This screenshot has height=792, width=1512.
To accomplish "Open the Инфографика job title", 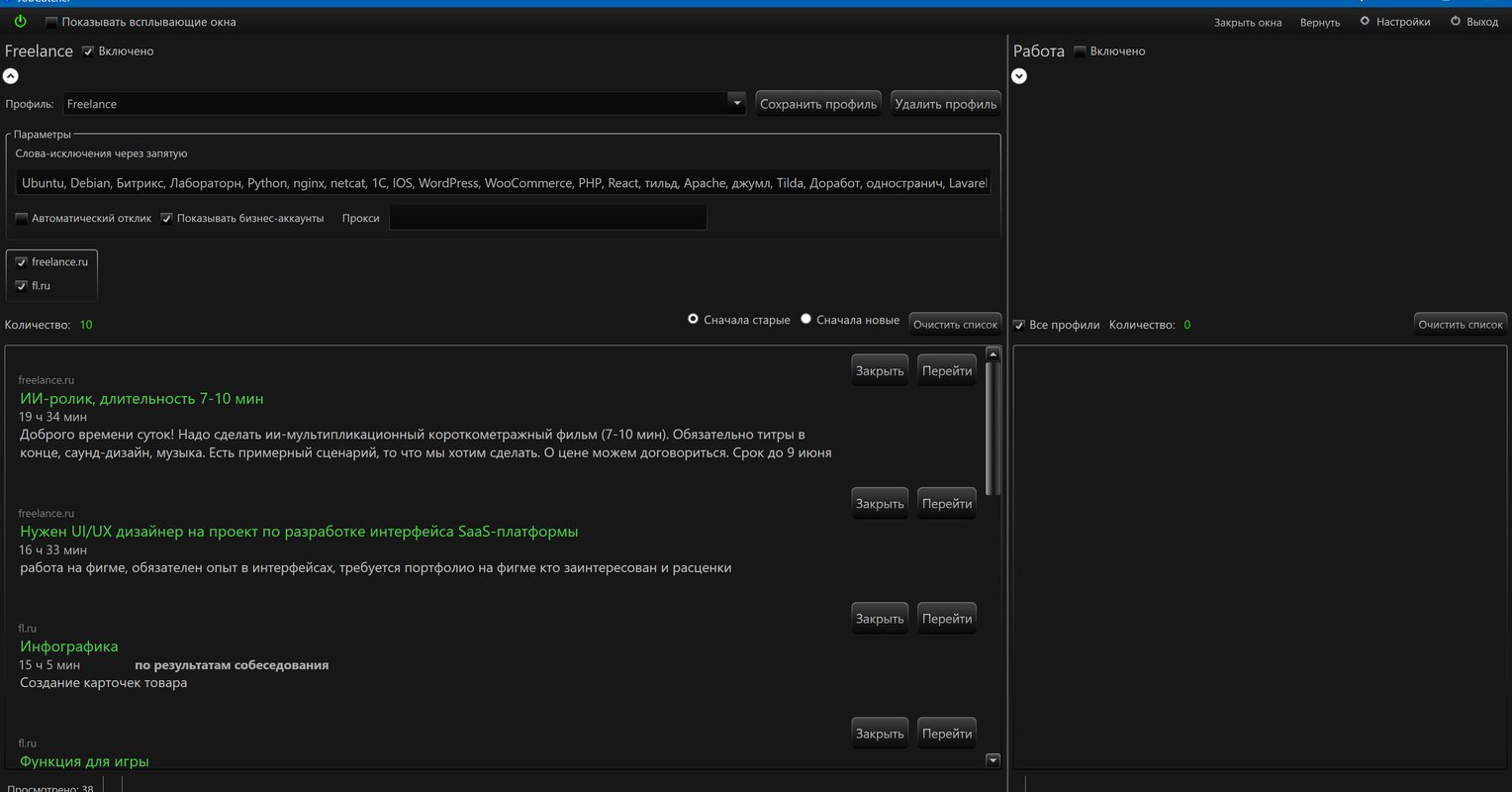I will pyautogui.click(x=68, y=646).
